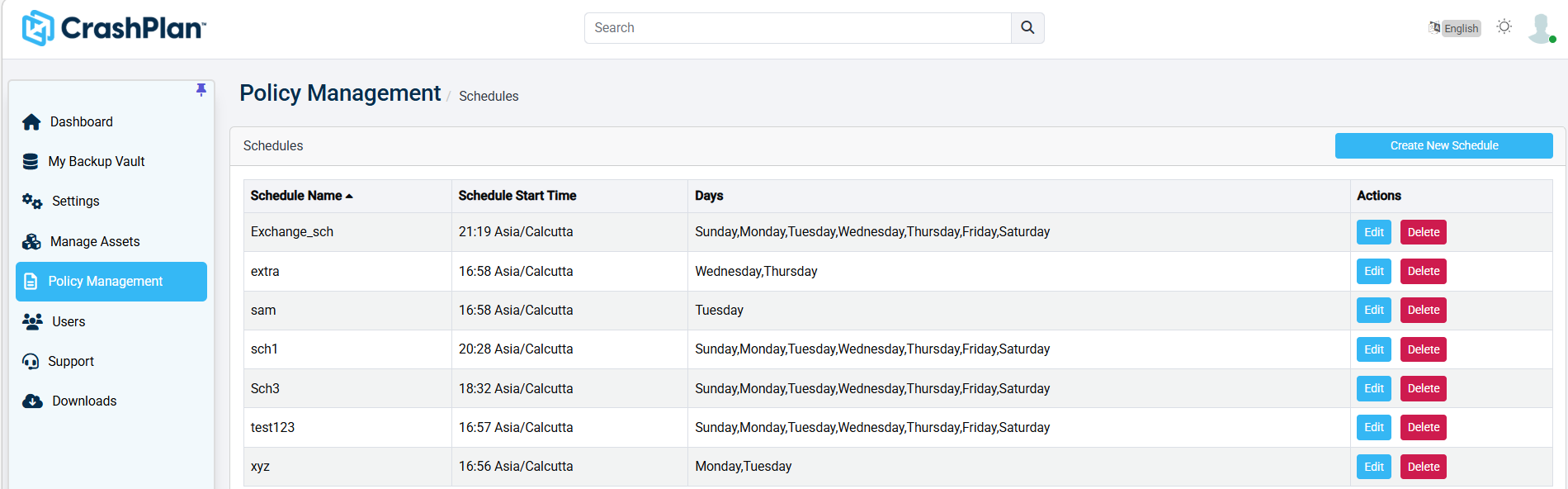Click the Tuesday days cell for sam

tap(1018, 310)
